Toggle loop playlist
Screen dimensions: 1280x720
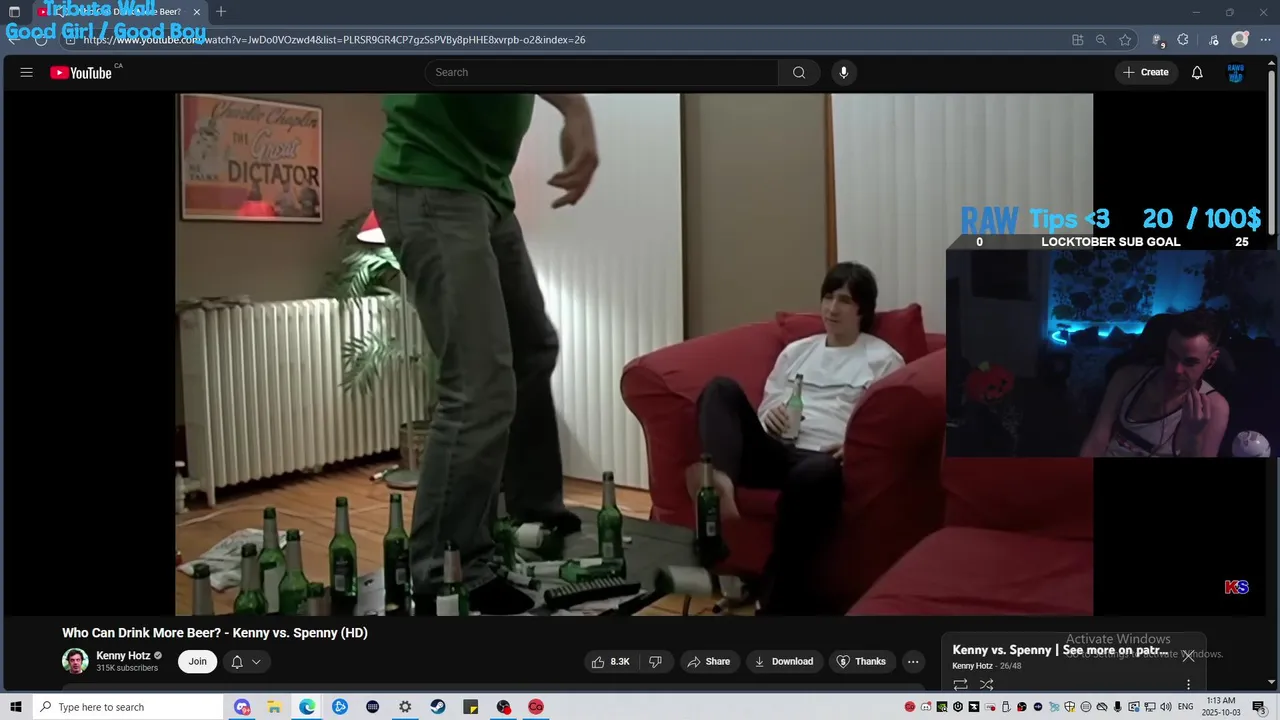coord(960,685)
